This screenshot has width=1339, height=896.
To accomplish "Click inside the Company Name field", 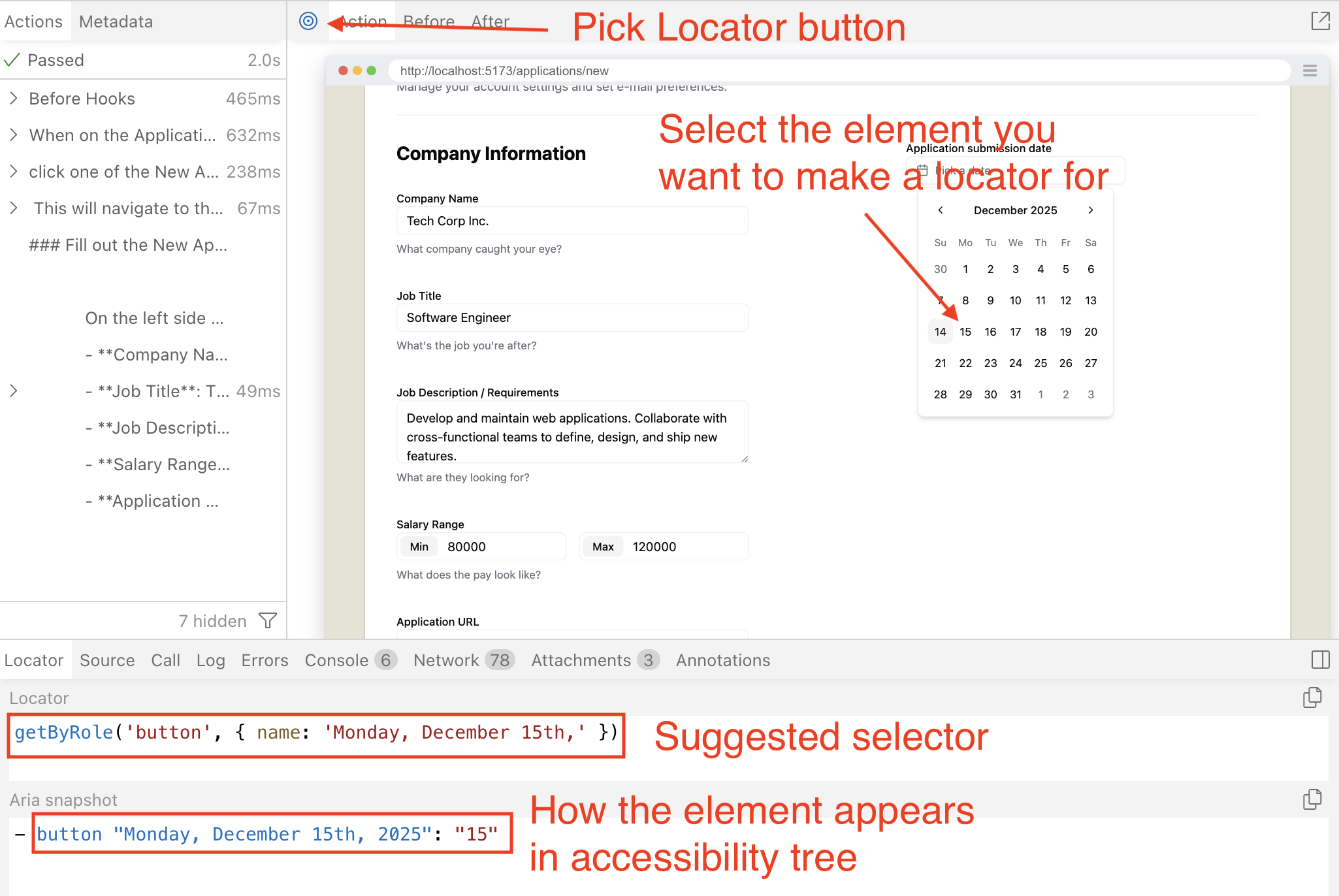I will point(572,221).
